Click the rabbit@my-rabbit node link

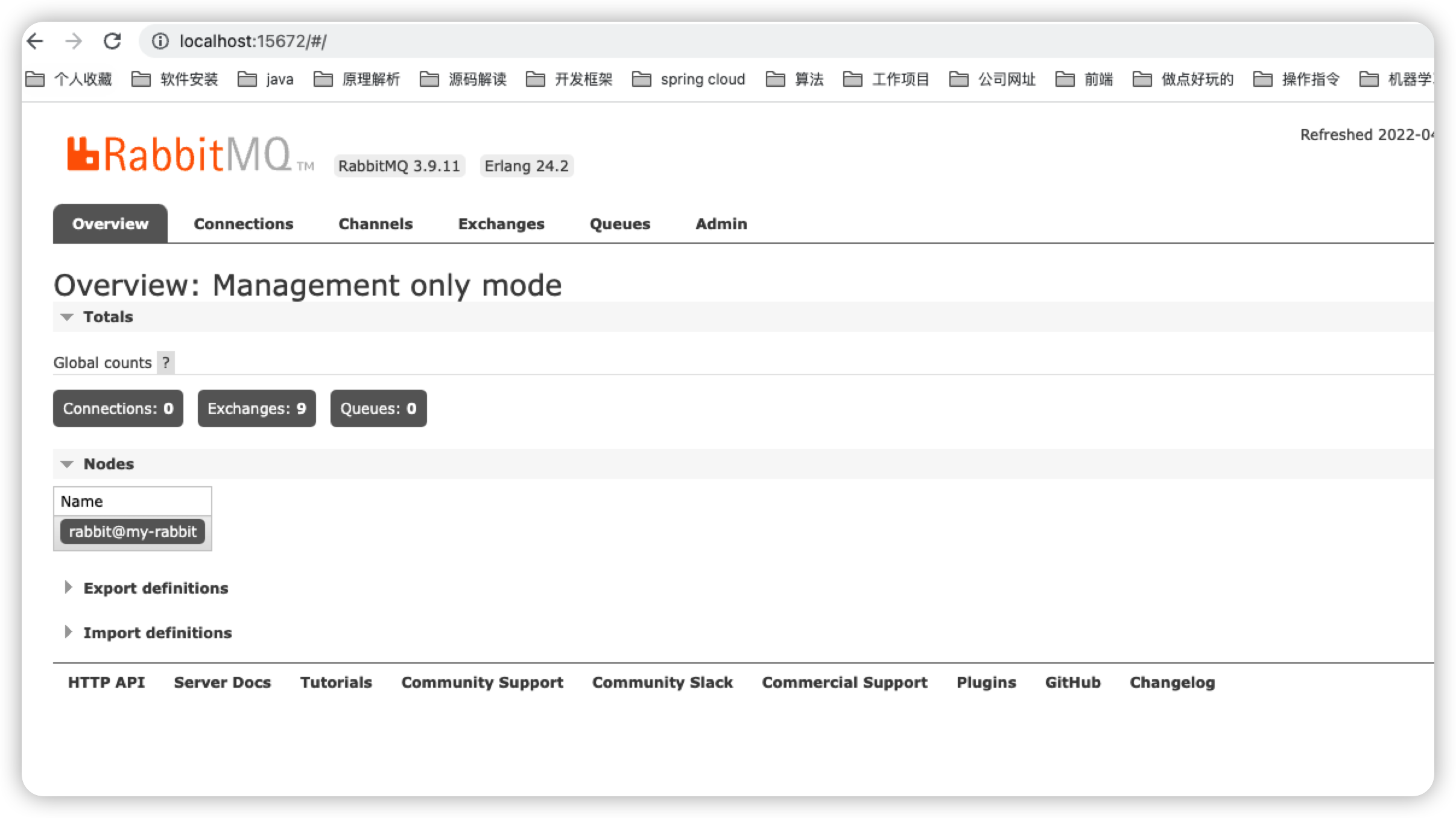(133, 531)
